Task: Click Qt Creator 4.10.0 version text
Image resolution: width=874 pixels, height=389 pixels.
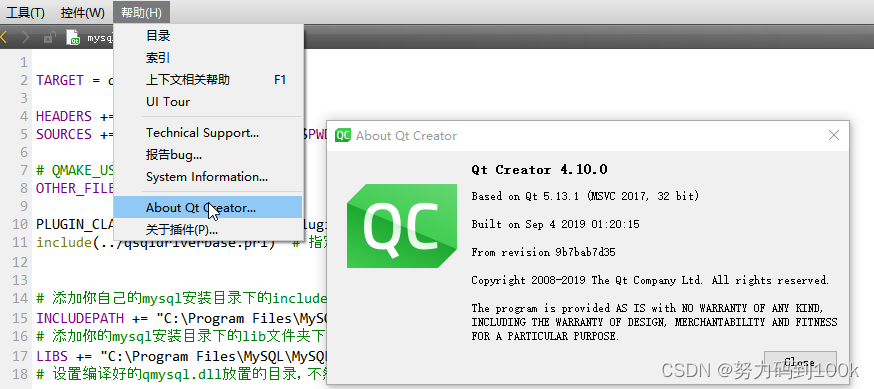Action: click(x=540, y=169)
